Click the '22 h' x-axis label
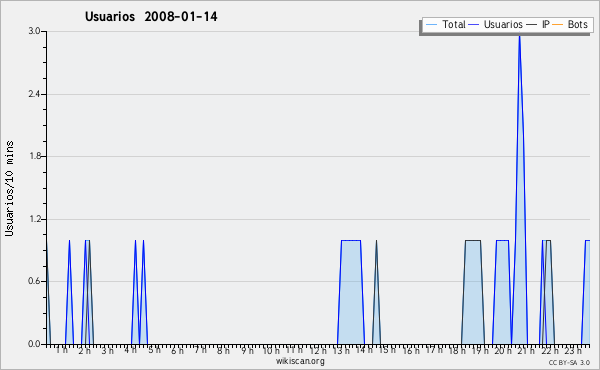 click(x=550, y=350)
